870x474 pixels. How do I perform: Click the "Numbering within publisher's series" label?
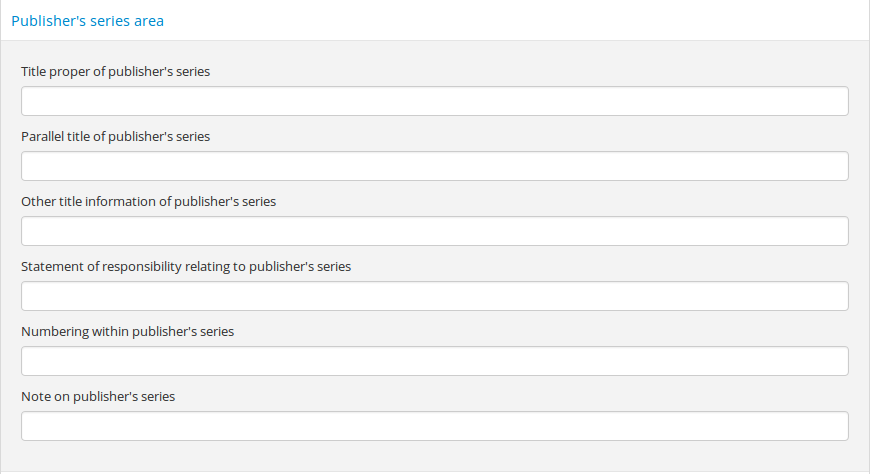127,331
